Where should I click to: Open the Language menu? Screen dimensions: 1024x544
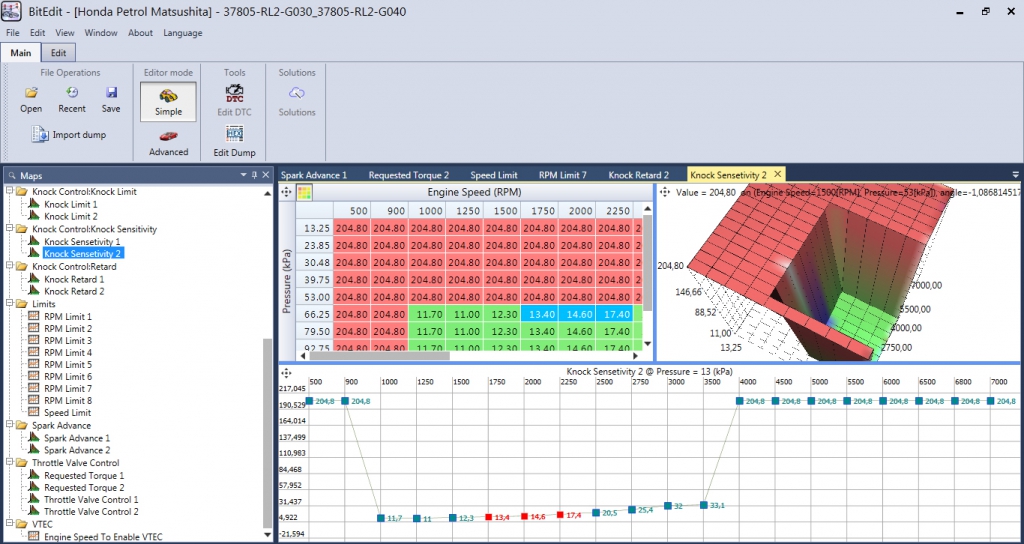(x=183, y=33)
